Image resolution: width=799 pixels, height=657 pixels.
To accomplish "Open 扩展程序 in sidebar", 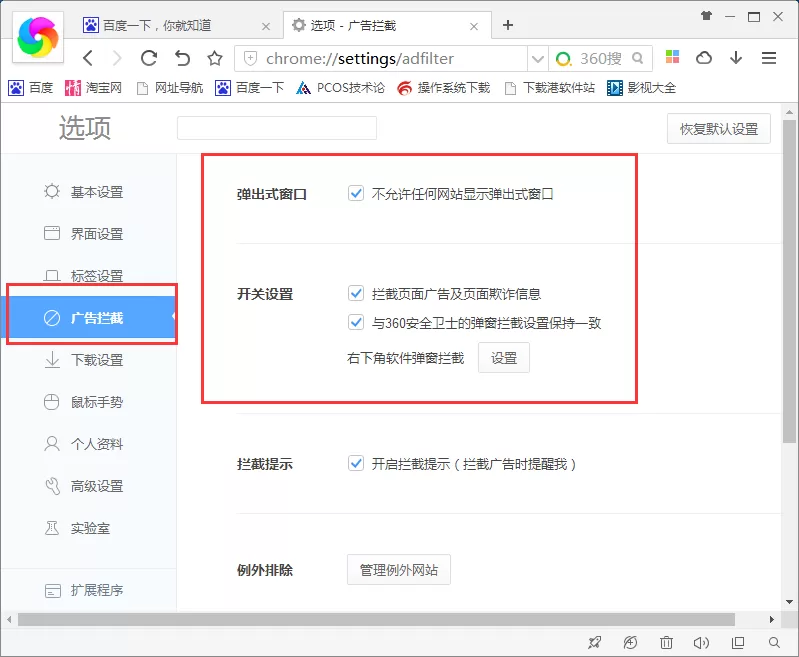I will click(89, 590).
